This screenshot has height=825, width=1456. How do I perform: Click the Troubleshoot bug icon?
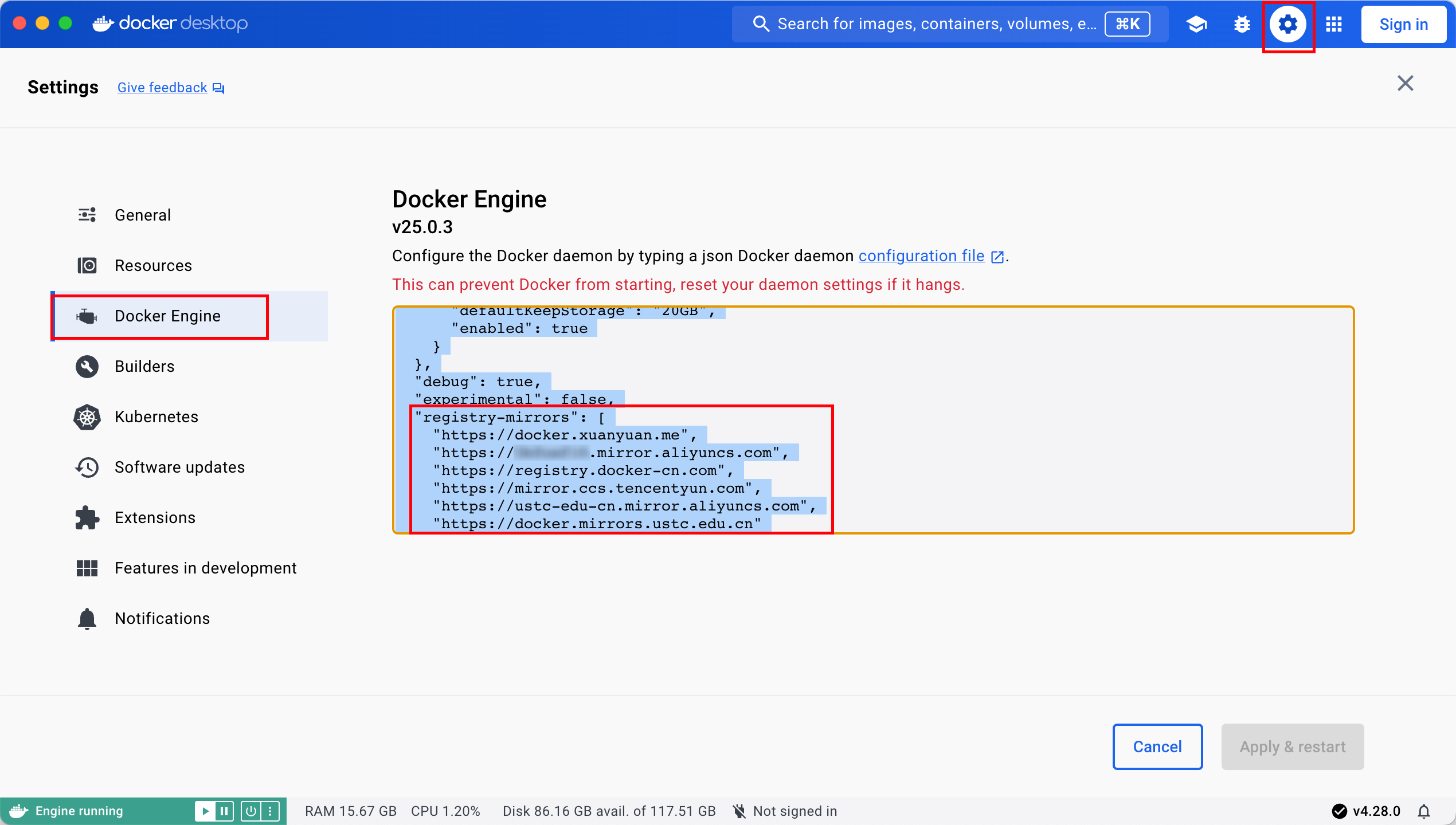click(1242, 24)
